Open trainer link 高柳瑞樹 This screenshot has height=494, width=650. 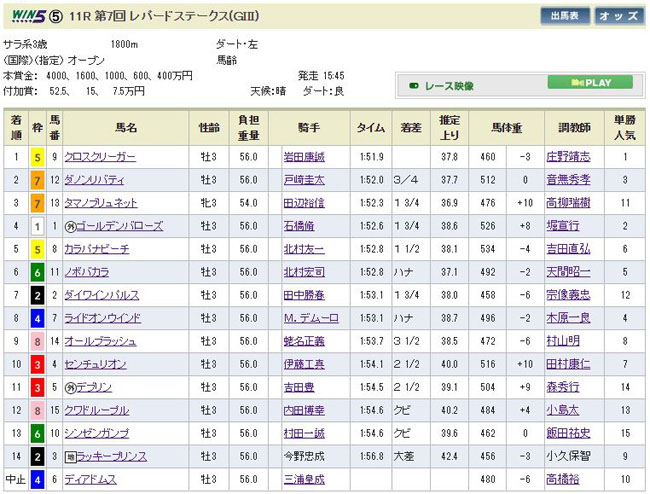(x=568, y=203)
